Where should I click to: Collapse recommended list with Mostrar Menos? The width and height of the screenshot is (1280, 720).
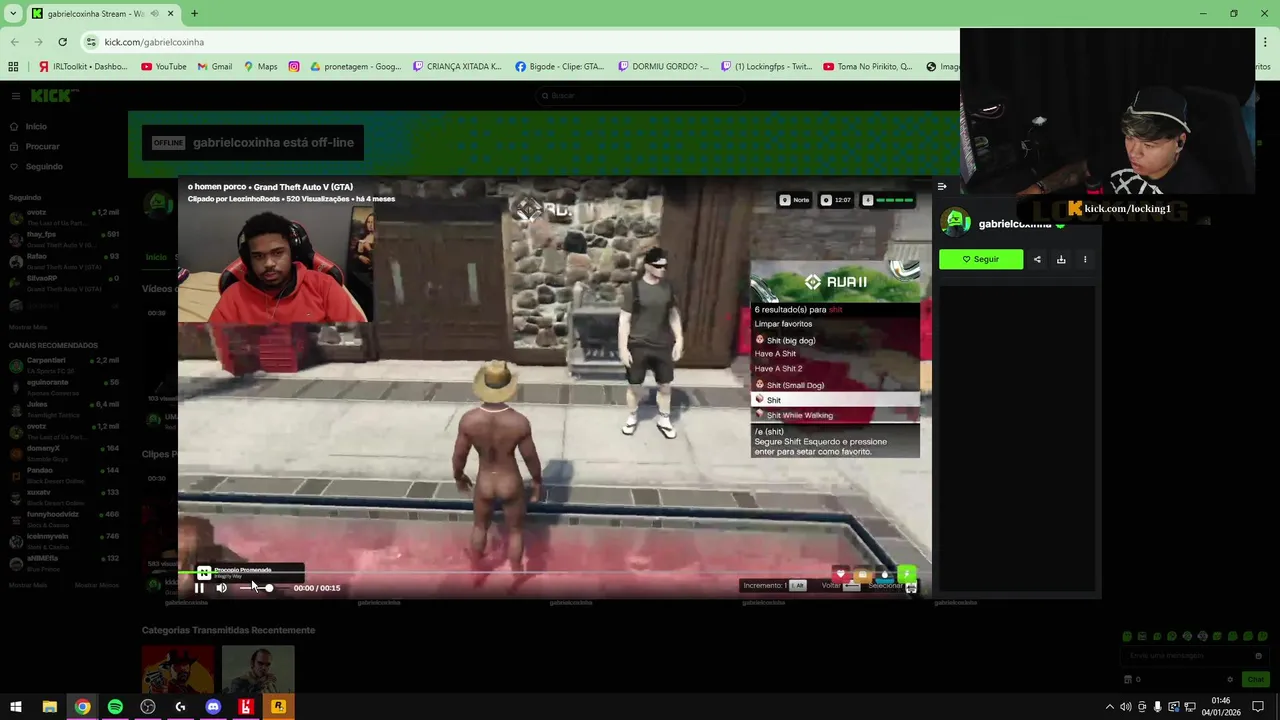click(x=97, y=585)
